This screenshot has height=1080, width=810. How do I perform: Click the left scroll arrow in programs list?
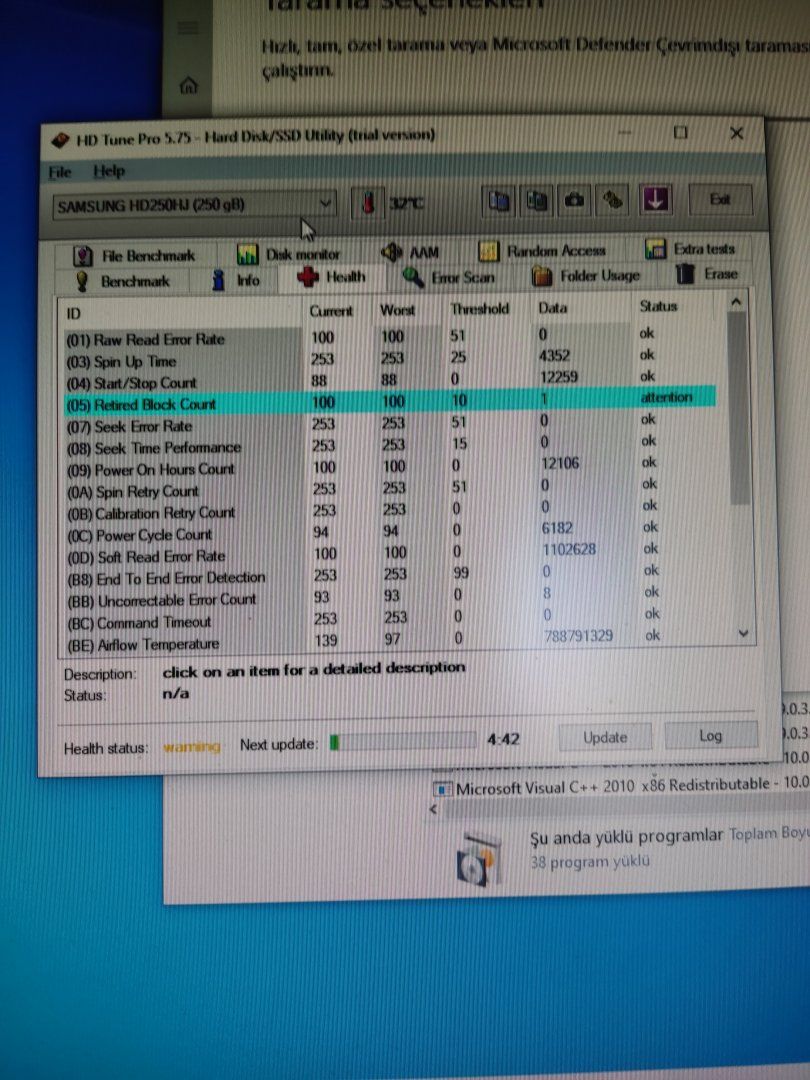pyautogui.click(x=433, y=809)
